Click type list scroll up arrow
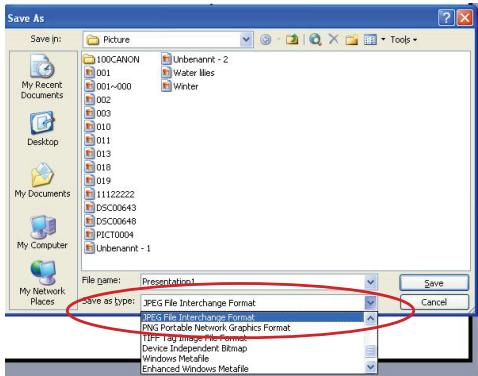 pyautogui.click(x=370, y=318)
